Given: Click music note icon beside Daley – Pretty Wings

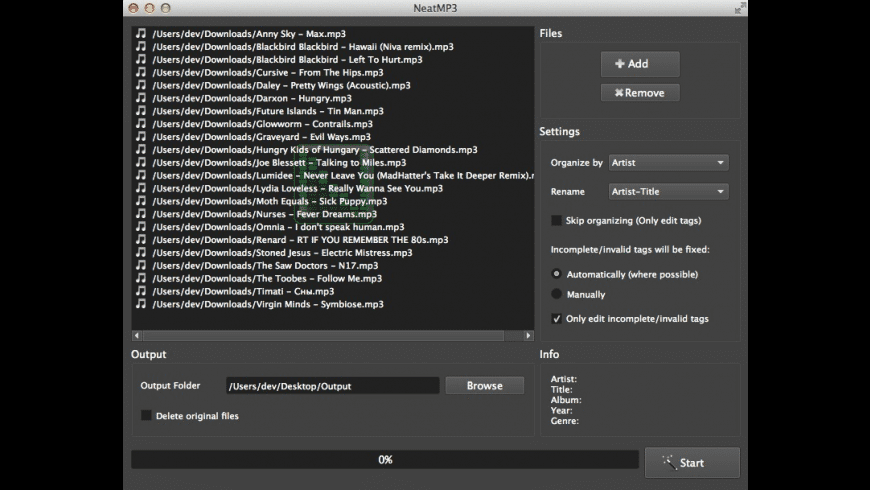Looking at the screenshot, I should 141,84.
